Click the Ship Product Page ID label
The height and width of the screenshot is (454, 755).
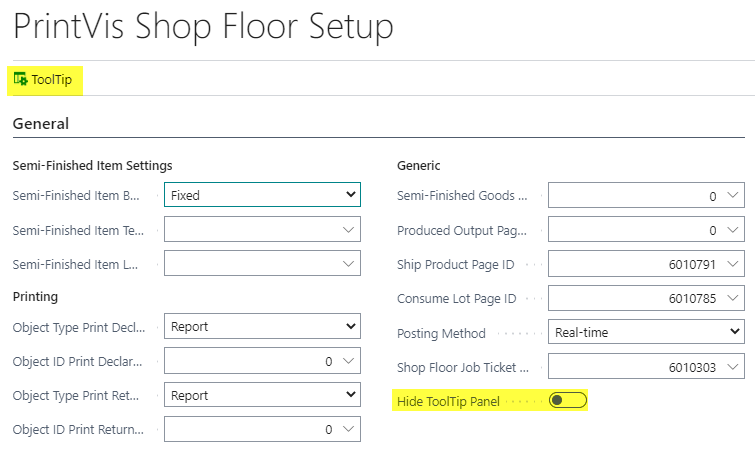point(456,264)
